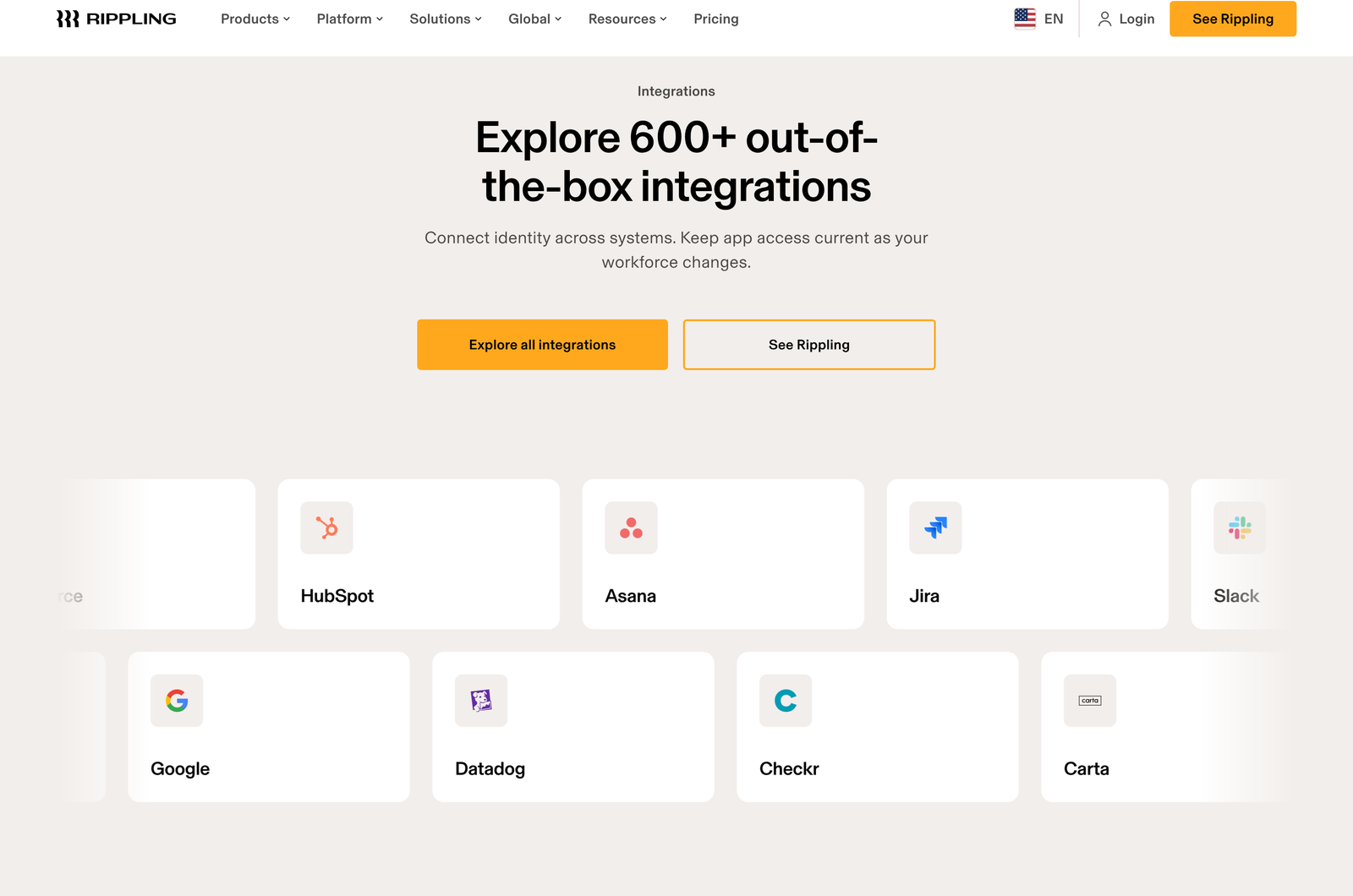The height and width of the screenshot is (896, 1353).
Task: Click the HubSpot sprocket icon
Action: 326,527
